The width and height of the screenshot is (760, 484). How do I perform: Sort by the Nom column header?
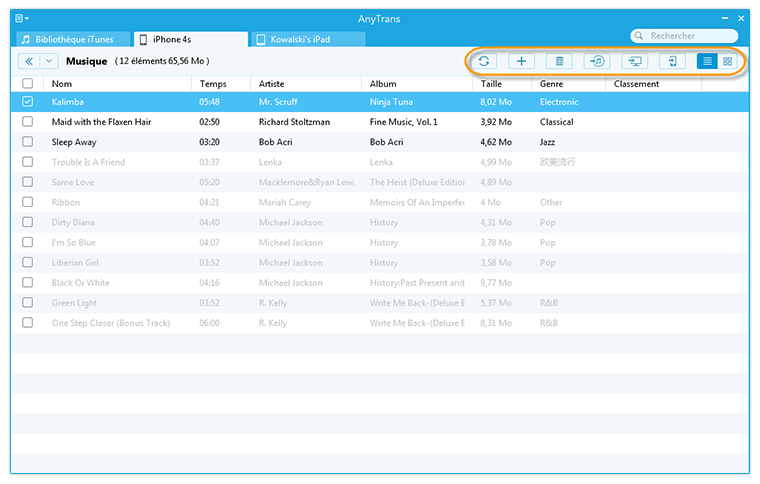[x=117, y=84]
